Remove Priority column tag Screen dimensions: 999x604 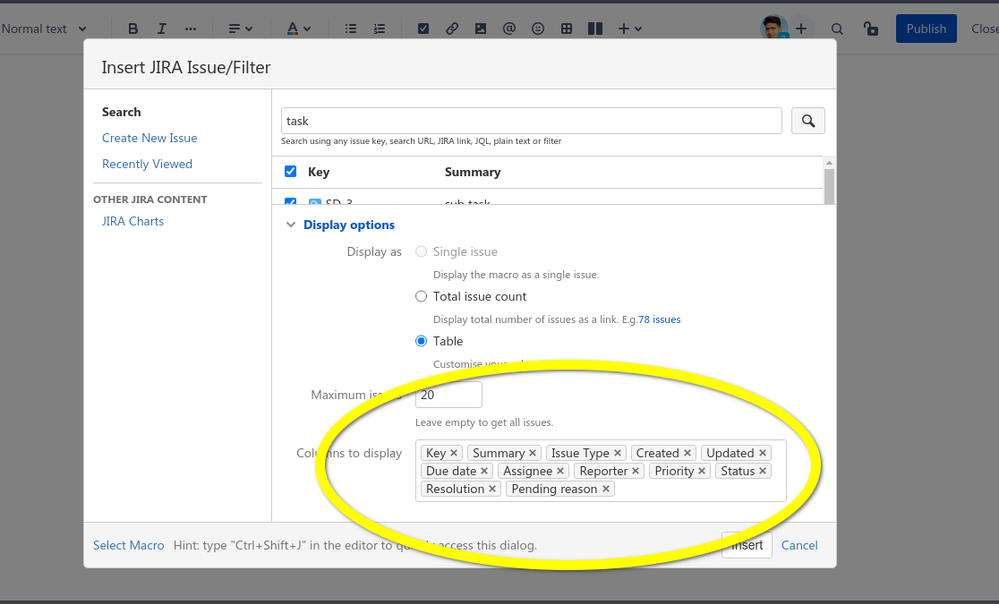tap(701, 471)
